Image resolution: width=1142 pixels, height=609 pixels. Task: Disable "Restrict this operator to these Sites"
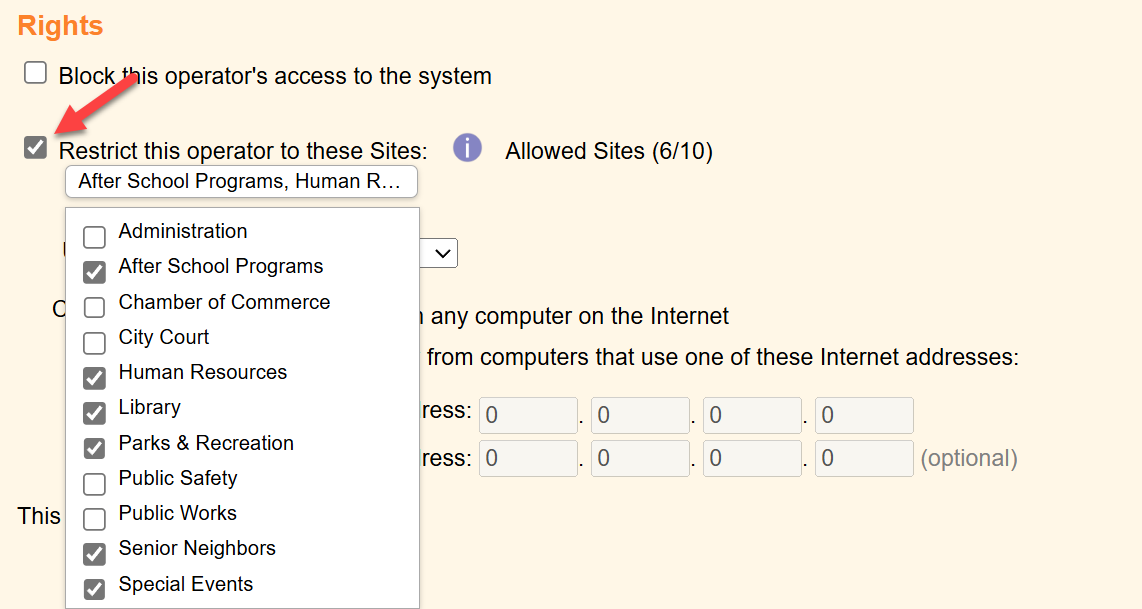coord(35,148)
